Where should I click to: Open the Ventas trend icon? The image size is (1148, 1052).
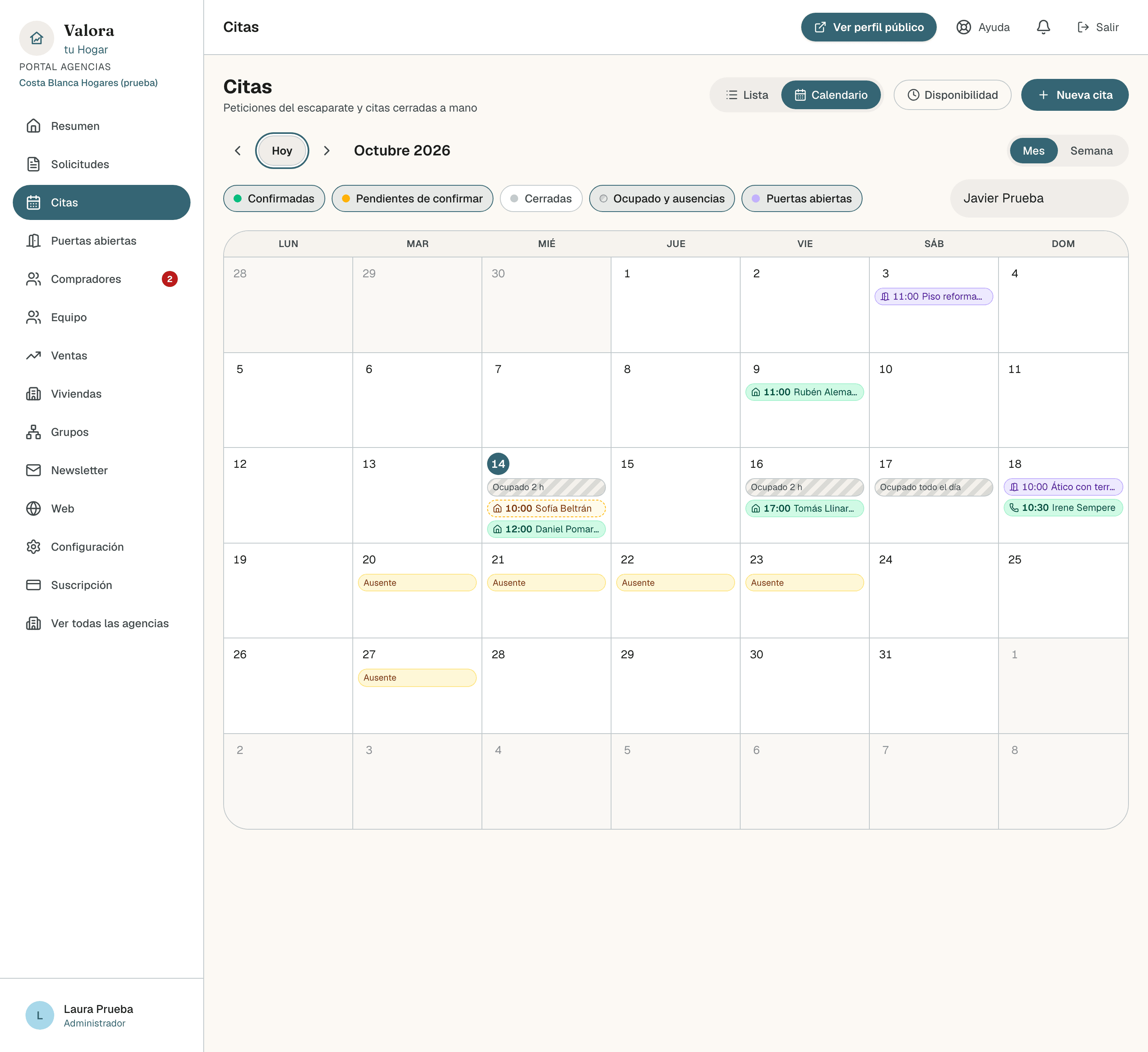tap(33, 355)
